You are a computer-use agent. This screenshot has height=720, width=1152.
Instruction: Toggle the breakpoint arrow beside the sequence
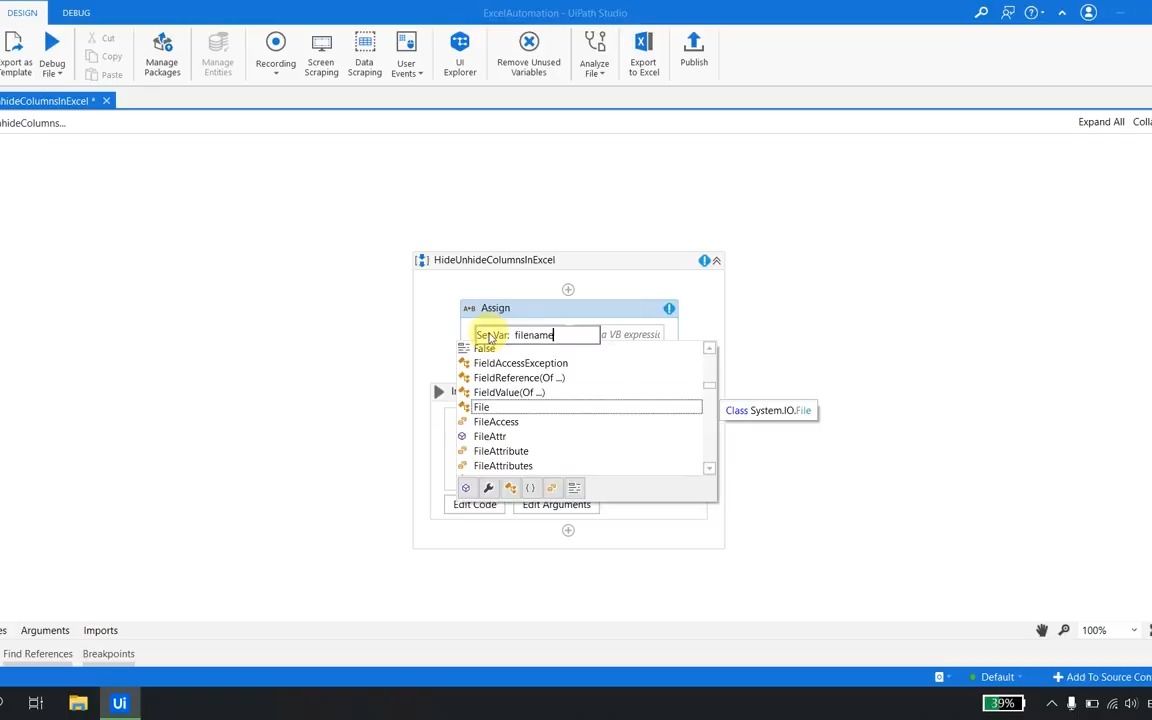coord(438,391)
